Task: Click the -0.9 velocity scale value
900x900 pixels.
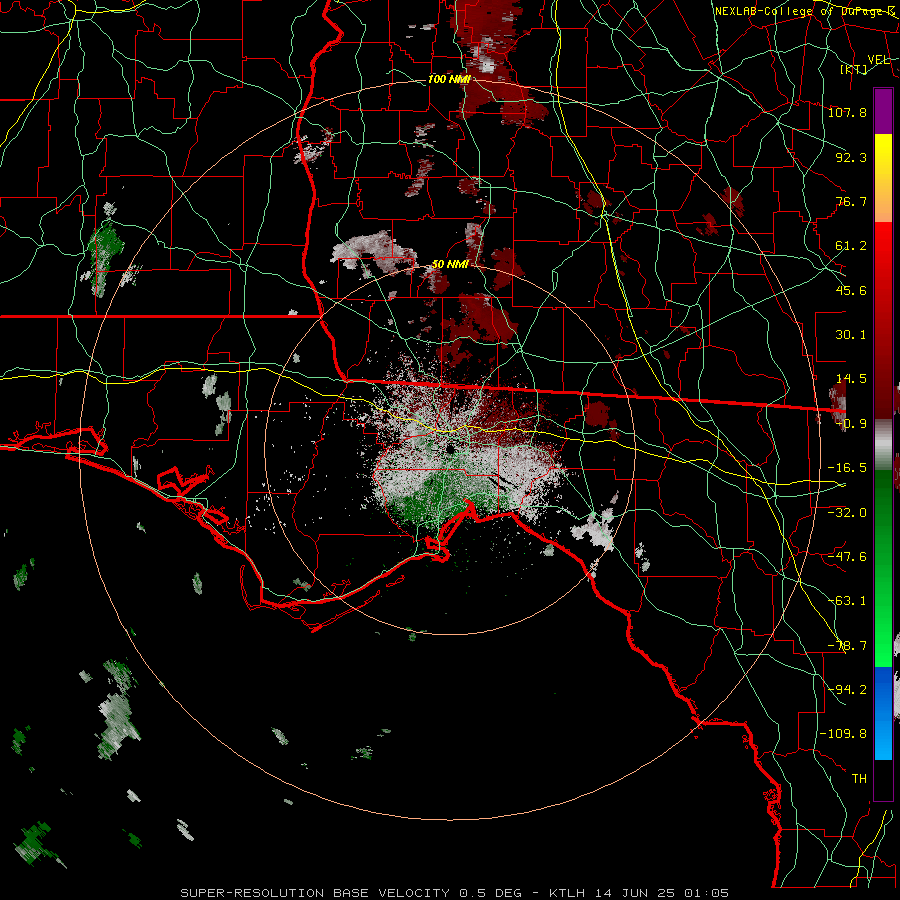Action: 851,424
